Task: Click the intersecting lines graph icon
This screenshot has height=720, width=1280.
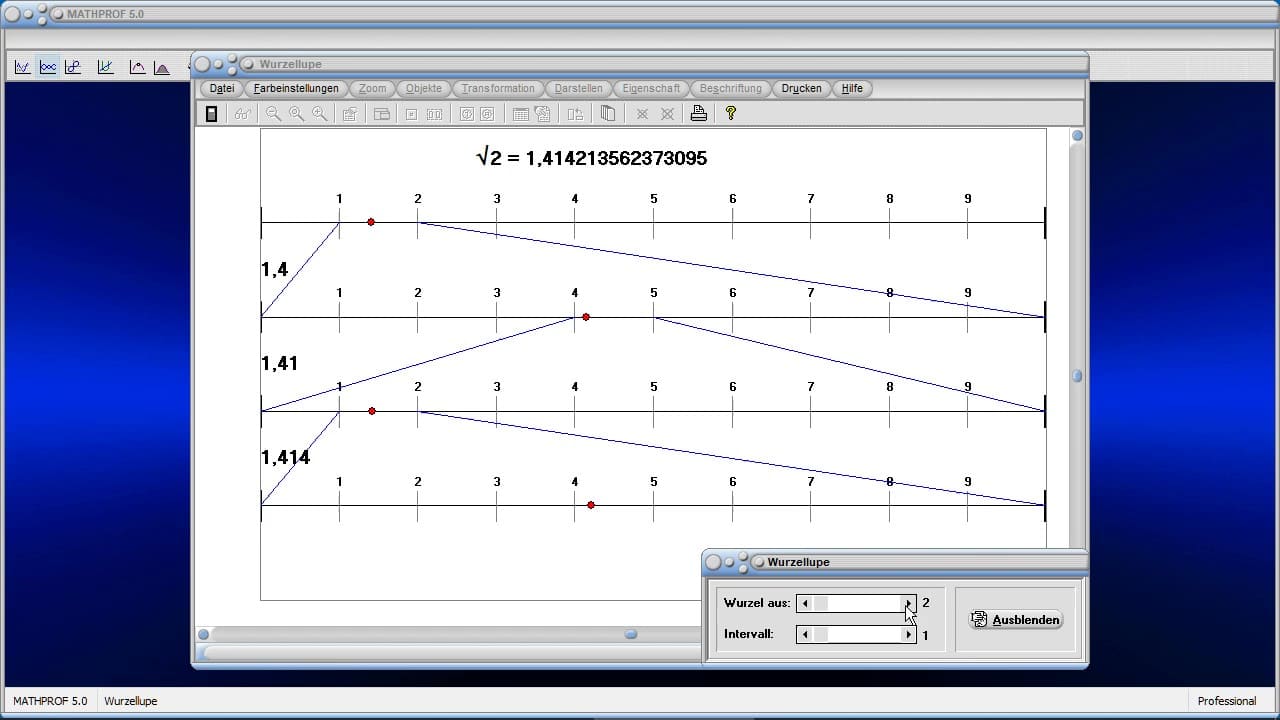Action: tap(105, 68)
